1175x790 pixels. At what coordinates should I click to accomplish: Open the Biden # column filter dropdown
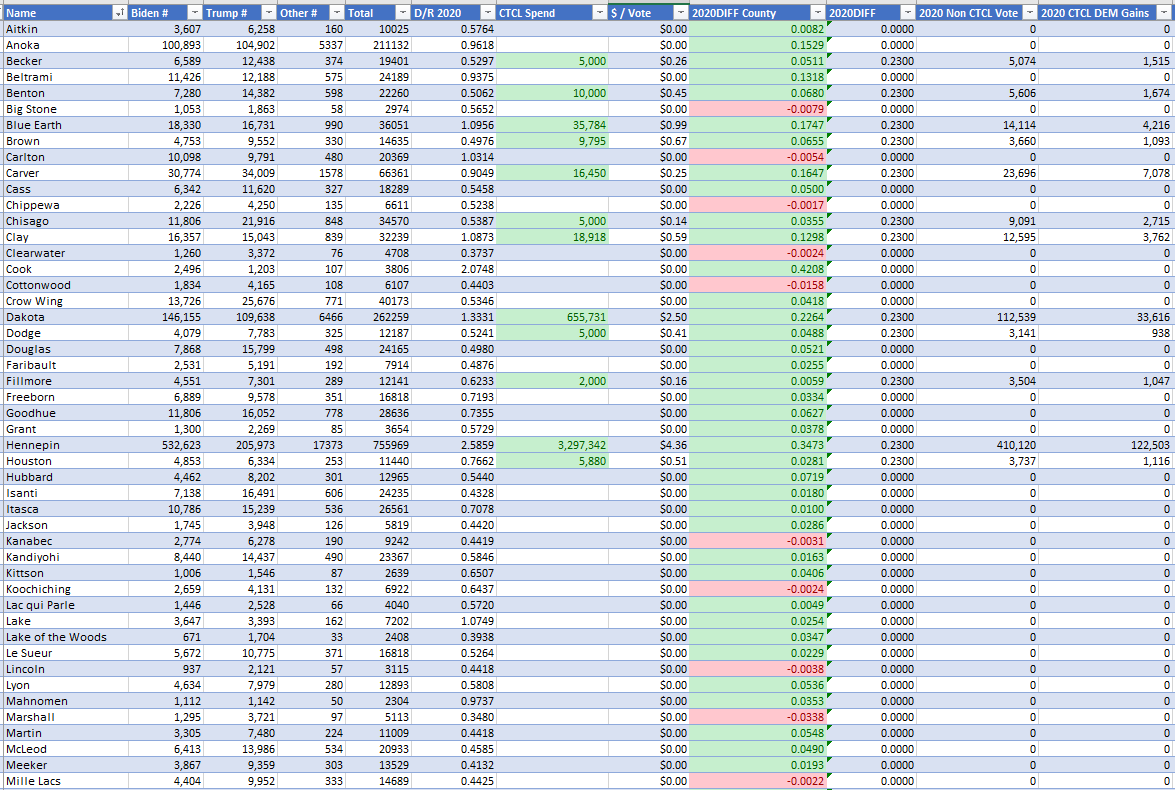click(194, 13)
